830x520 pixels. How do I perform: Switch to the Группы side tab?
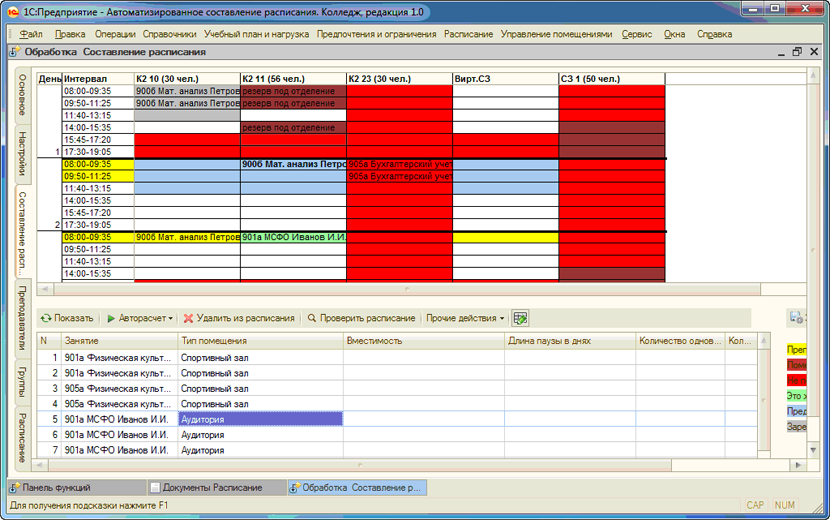(x=22, y=381)
